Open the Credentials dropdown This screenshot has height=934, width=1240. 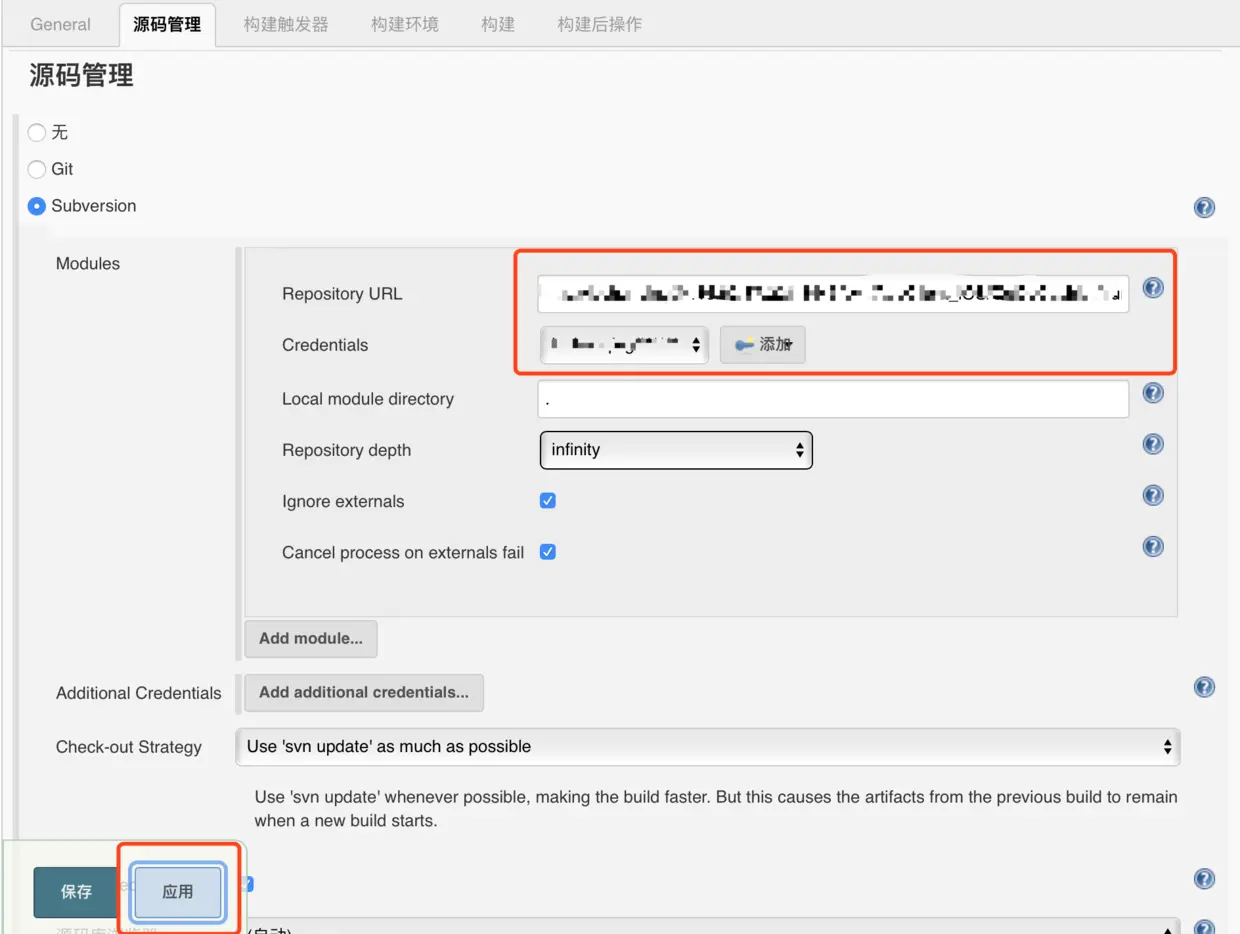(624, 345)
